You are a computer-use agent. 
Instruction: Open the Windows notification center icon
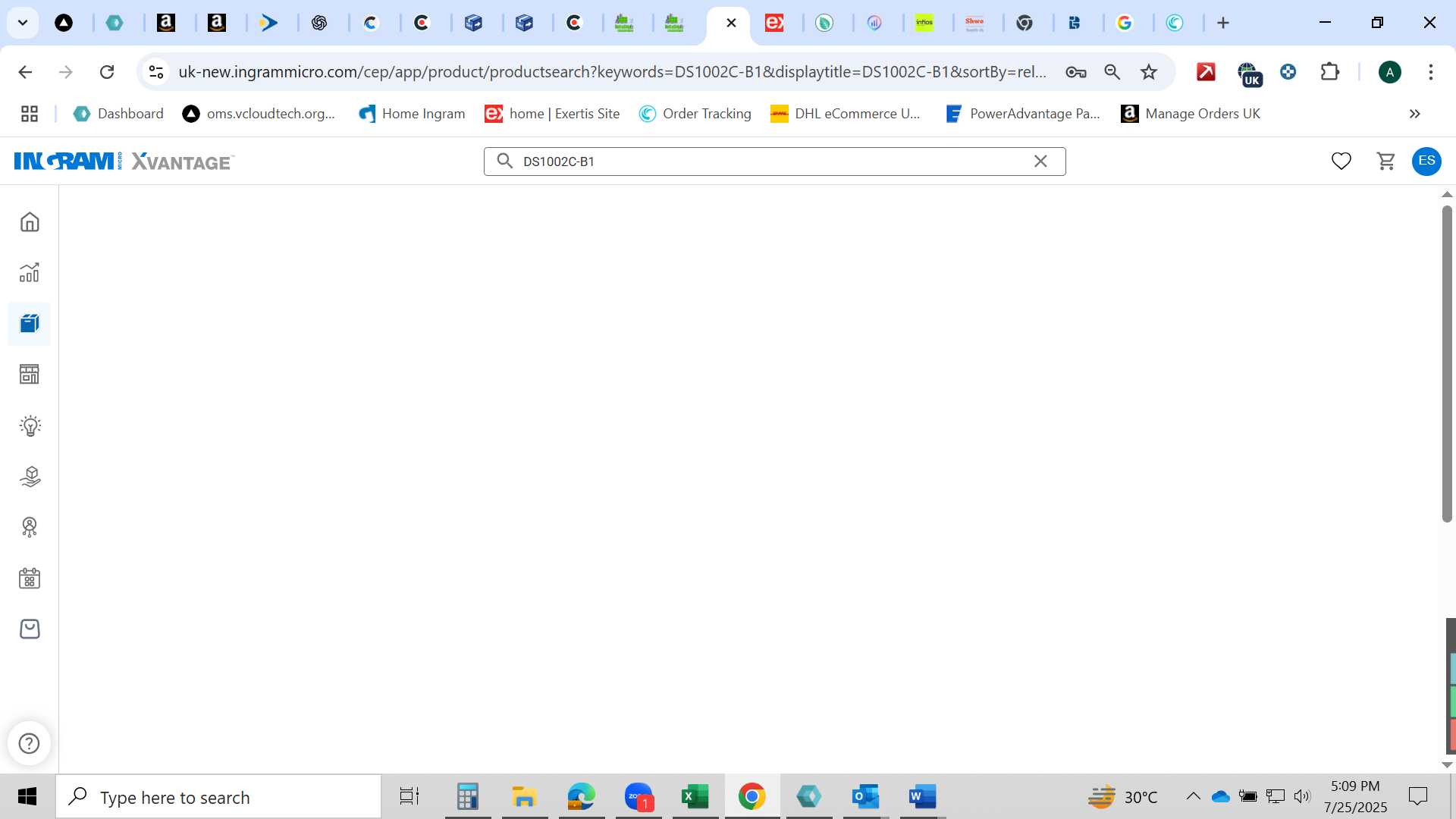click(1417, 796)
